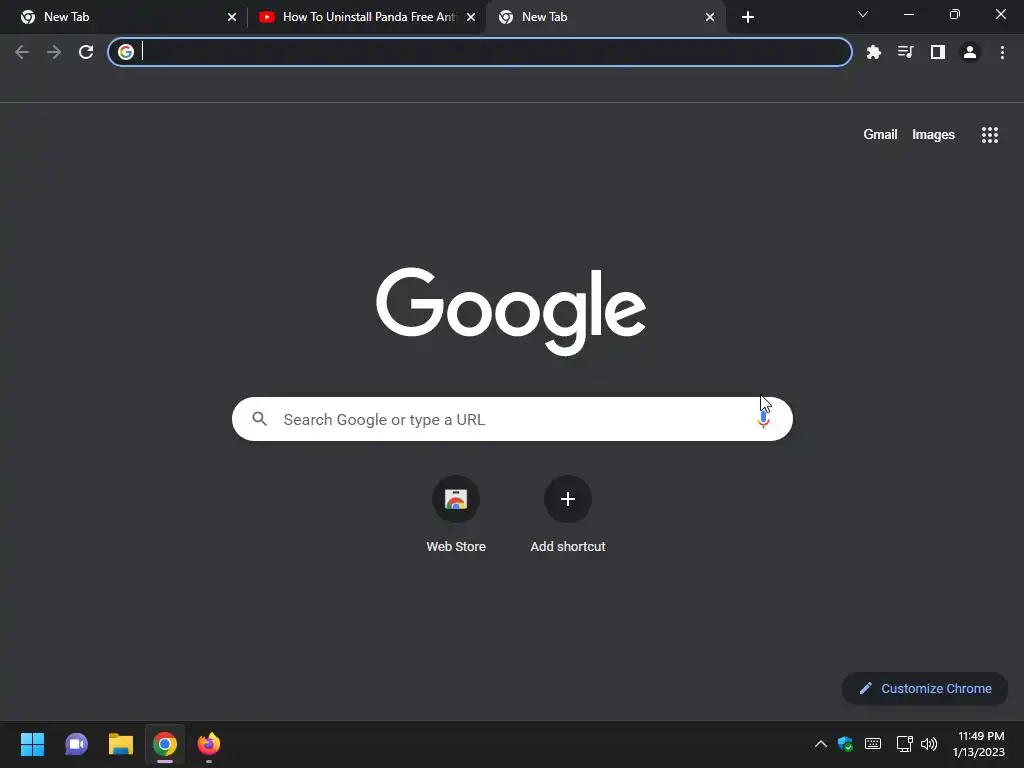1024x768 pixels.
Task: Restore down the Chrome window
Action: [x=955, y=14]
